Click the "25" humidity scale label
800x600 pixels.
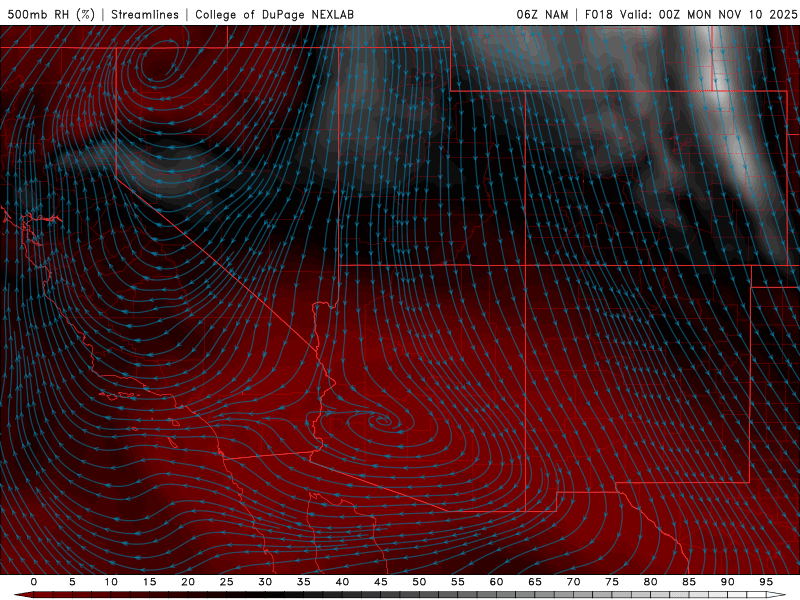[x=227, y=582]
